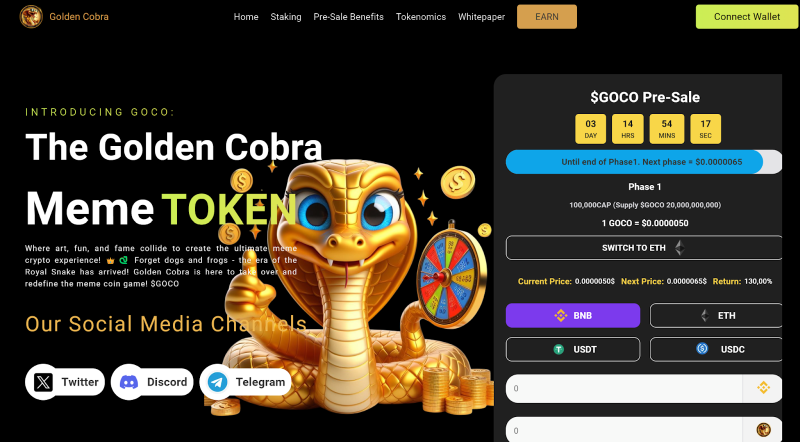This screenshot has width=800, height=442.
Task: Click the Connect Wallet button
Action: pos(747,17)
